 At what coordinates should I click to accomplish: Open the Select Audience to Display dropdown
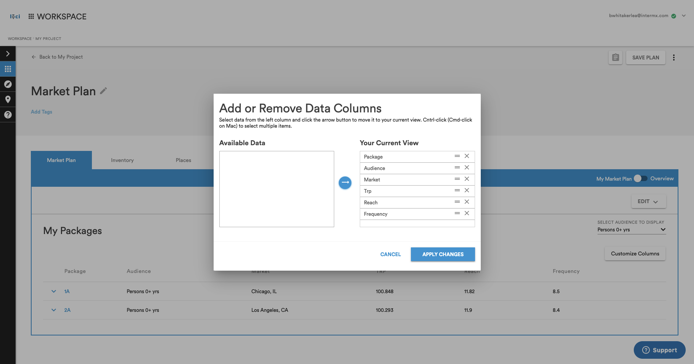tap(632, 230)
